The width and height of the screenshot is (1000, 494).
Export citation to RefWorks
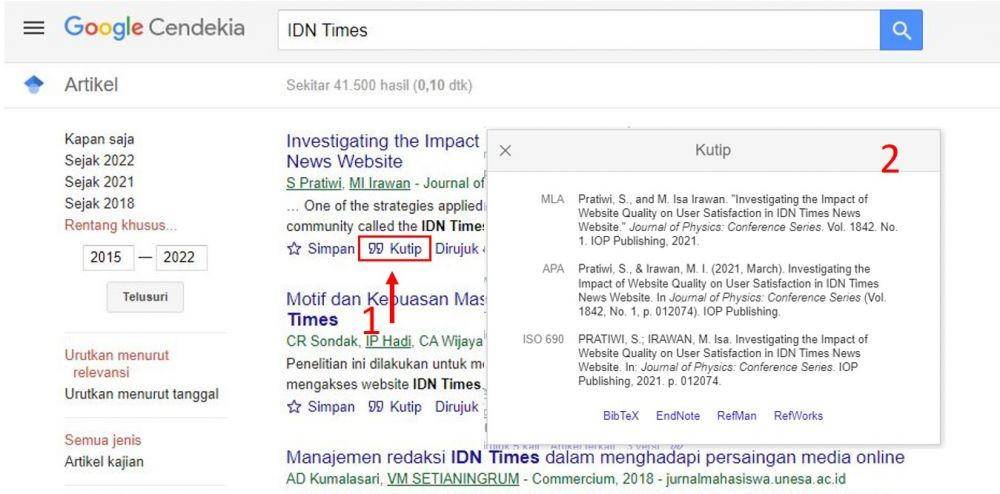[798, 416]
